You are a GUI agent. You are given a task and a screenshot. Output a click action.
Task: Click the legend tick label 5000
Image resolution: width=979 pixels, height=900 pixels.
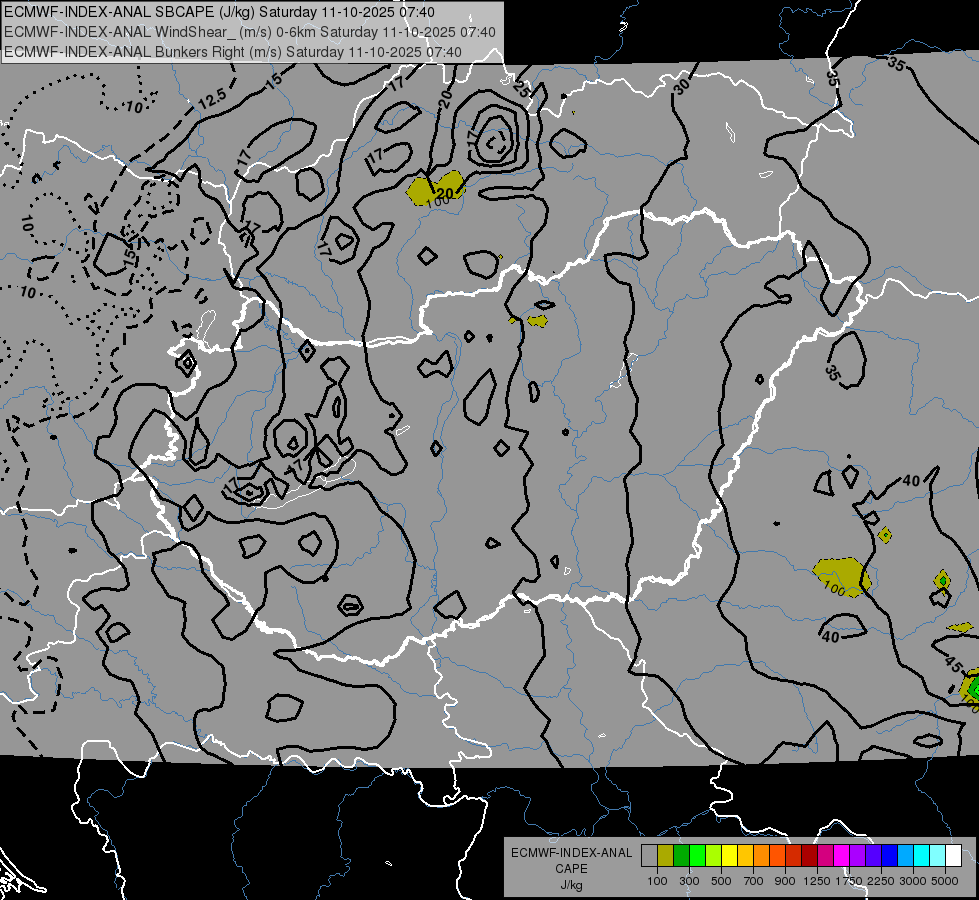(x=945, y=881)
